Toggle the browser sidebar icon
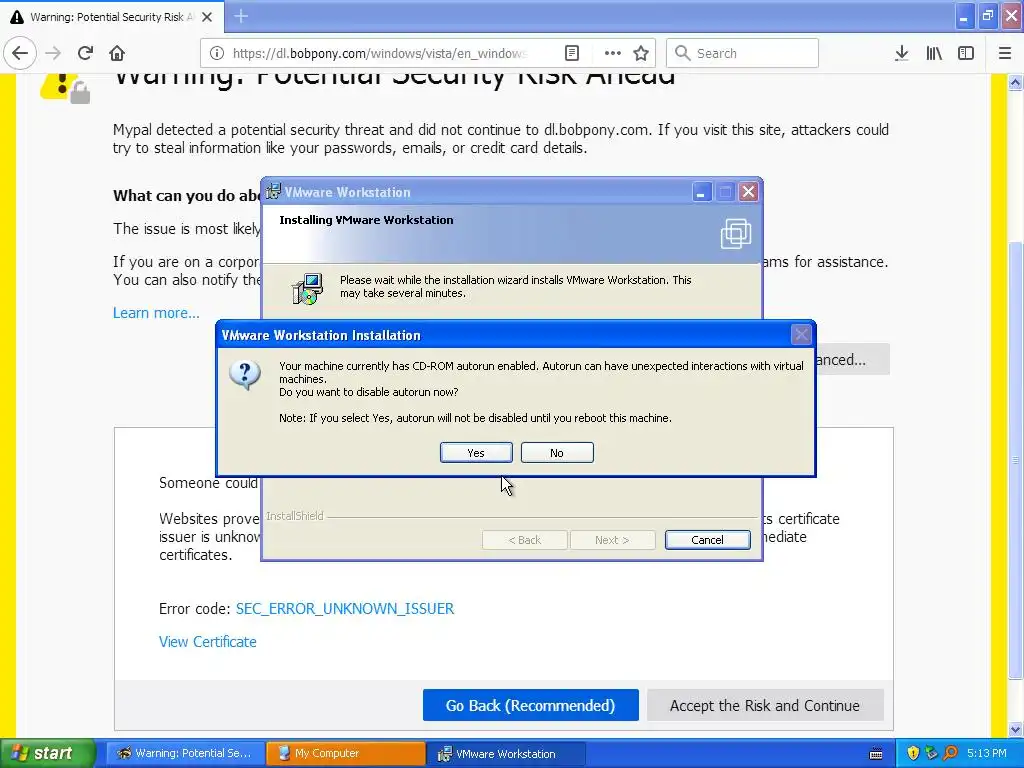This screenshot has height=768, width=1024. tap(966, 53)
